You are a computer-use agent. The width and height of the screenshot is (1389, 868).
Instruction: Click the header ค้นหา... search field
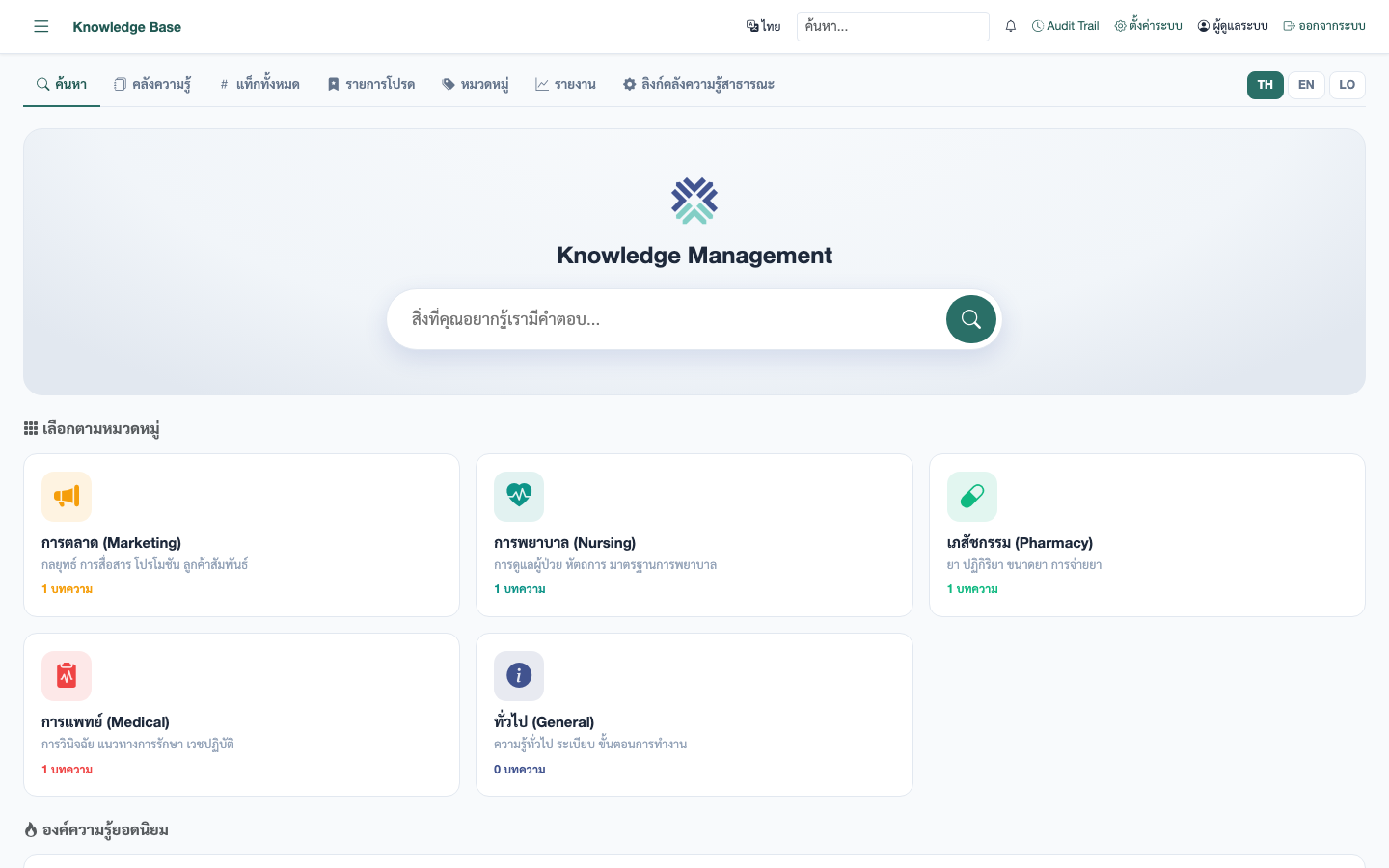click(x=893, y=26)
